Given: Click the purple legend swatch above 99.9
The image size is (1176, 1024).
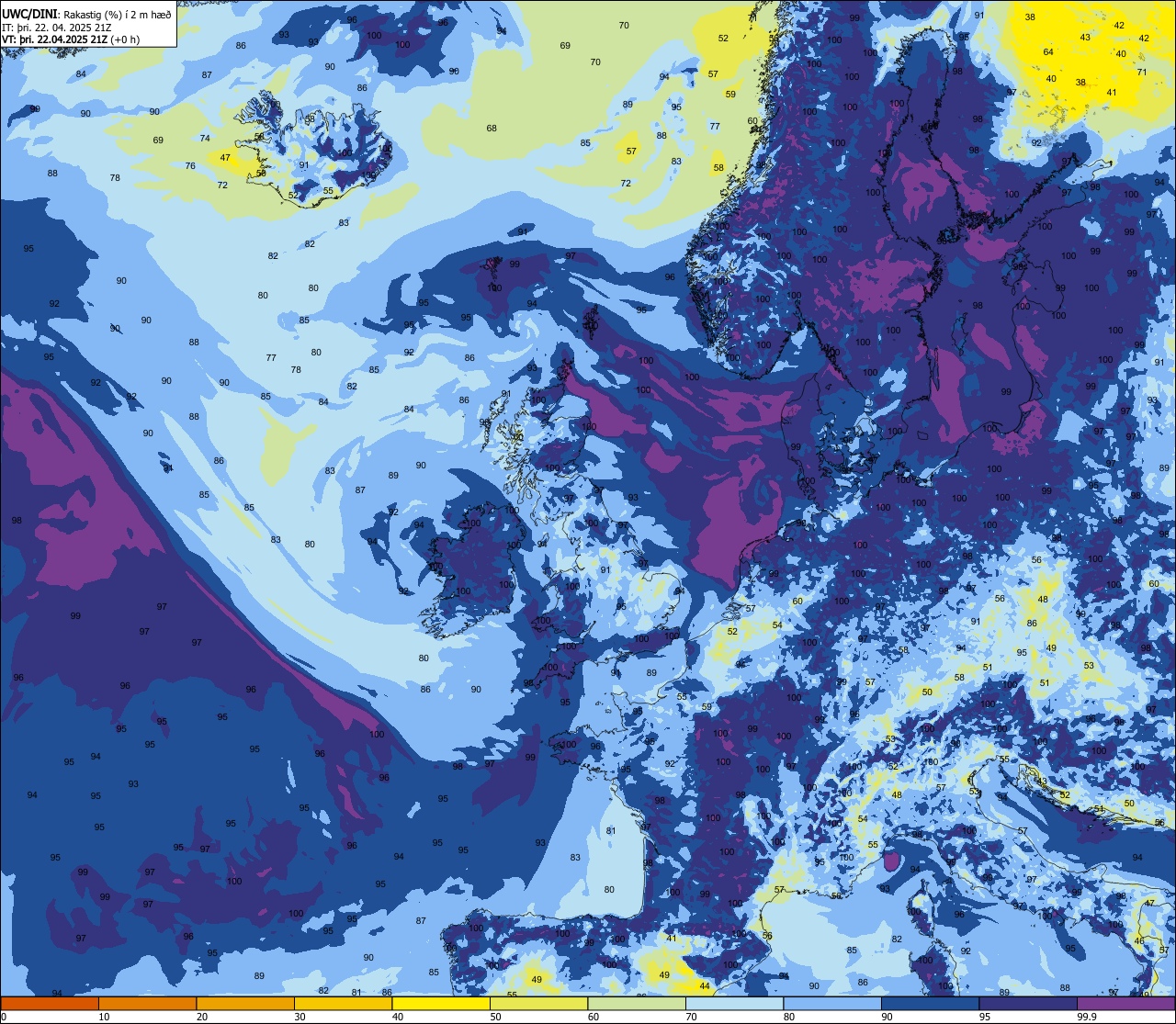Looking at the screenshot, I should tap(1125, 1004).
